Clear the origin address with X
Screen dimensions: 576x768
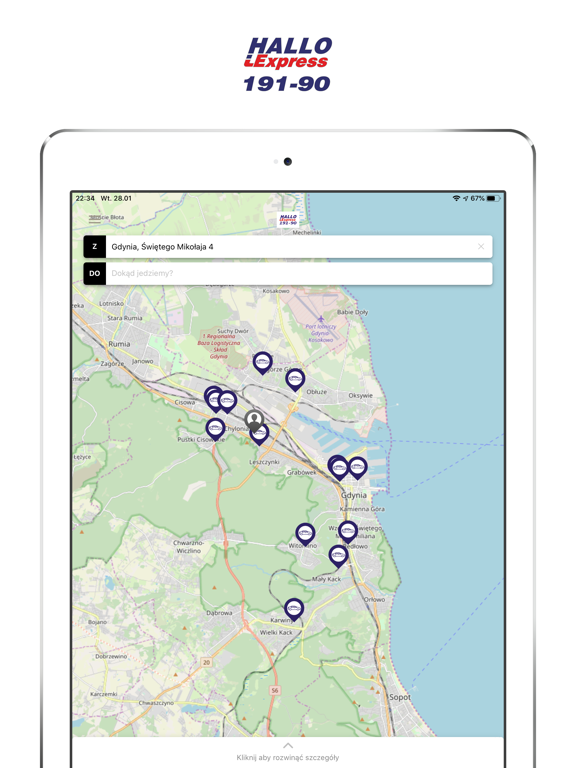click(481, 246)
